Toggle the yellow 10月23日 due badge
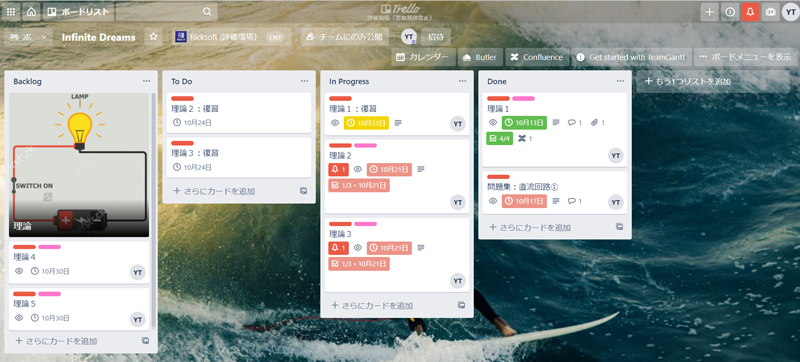The height and width of the screenshot is (362, 800). coord(366,123)
